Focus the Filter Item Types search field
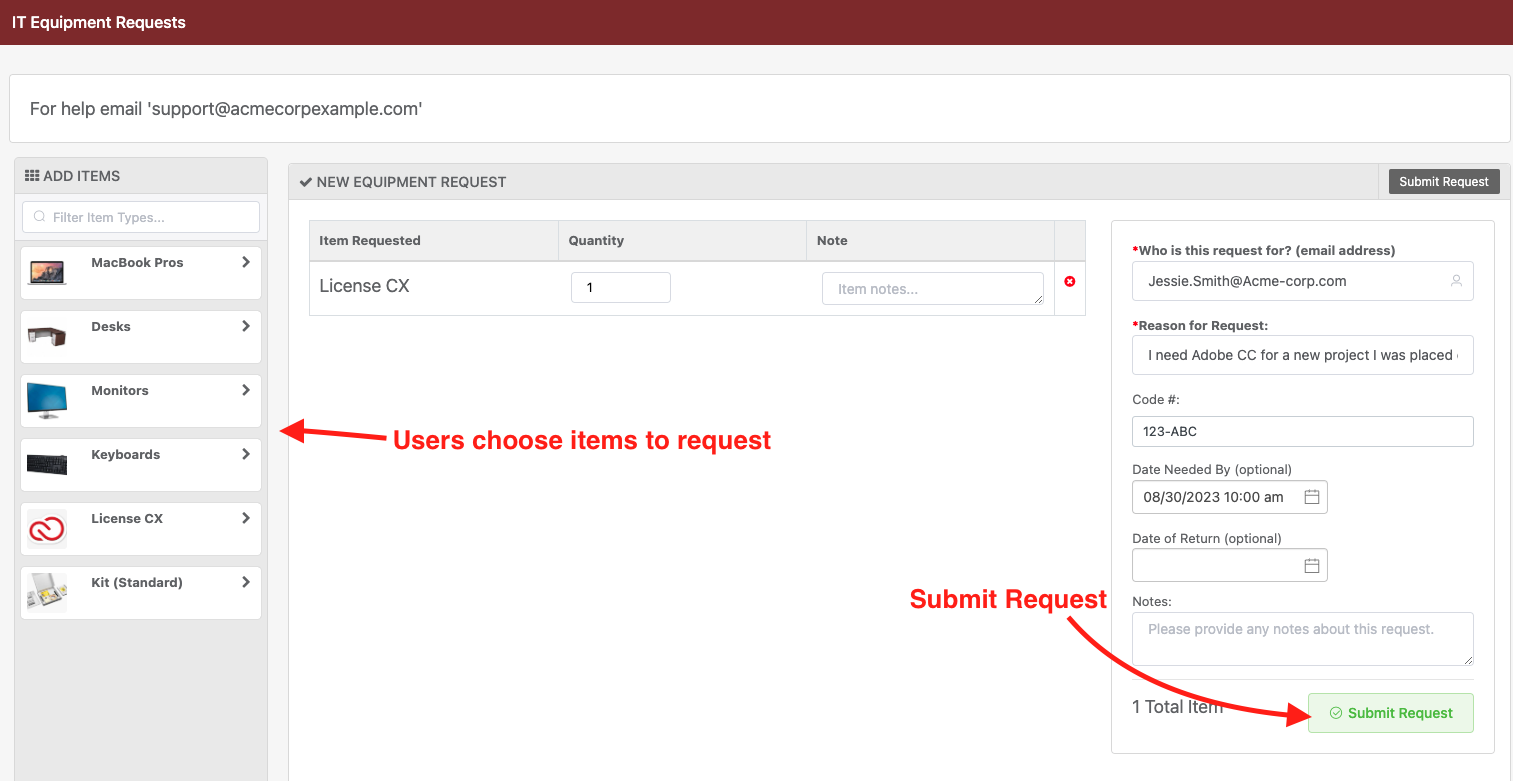This screenshot has height=781, width=1513. [141, 217]
